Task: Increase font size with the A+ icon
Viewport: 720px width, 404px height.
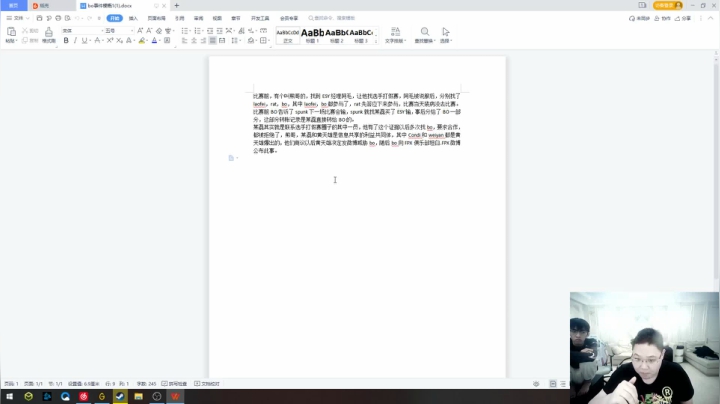Action: click(x=140, y=31)
